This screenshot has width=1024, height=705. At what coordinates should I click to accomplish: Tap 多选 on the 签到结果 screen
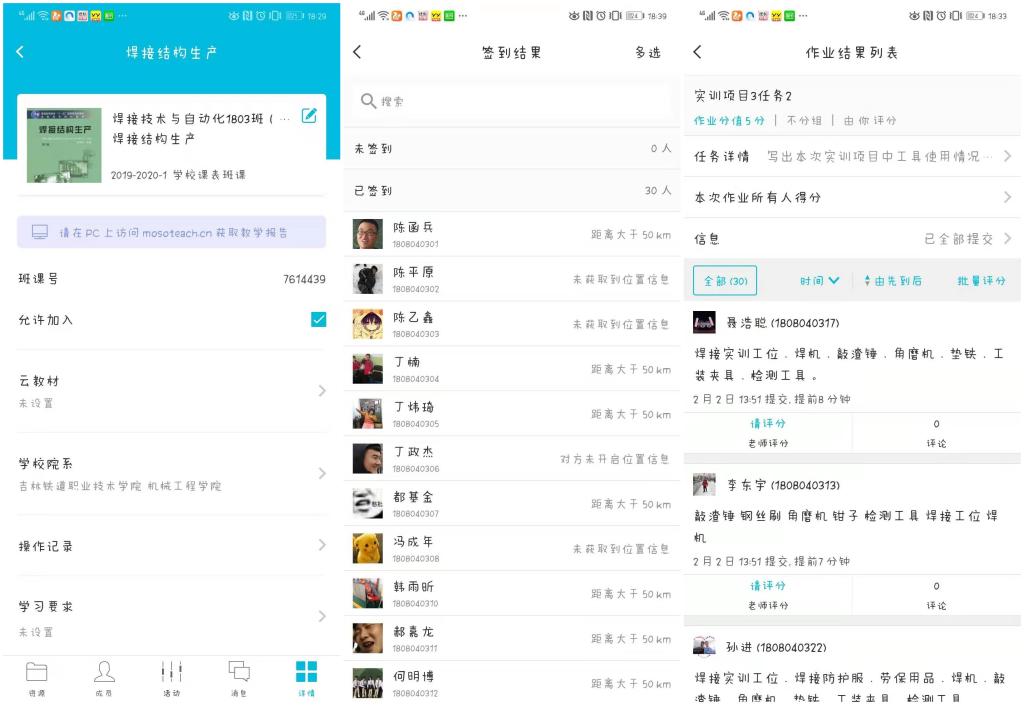[x=646, y=53]
